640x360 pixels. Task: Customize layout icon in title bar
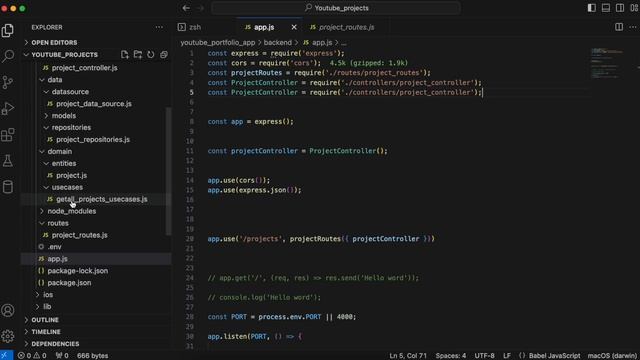(x=634, y=8)
